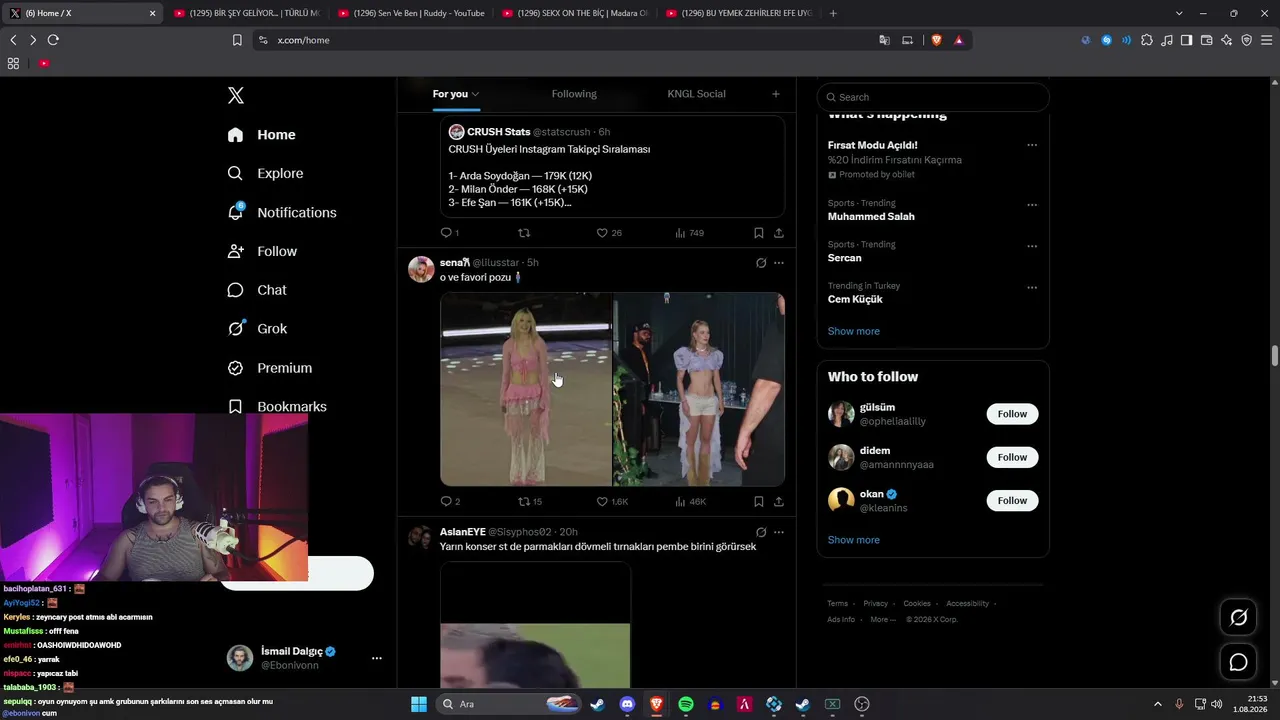Bookmark this page in the address bar
1280x720 pixels.
pyautogui.click(x=237, y=40)
